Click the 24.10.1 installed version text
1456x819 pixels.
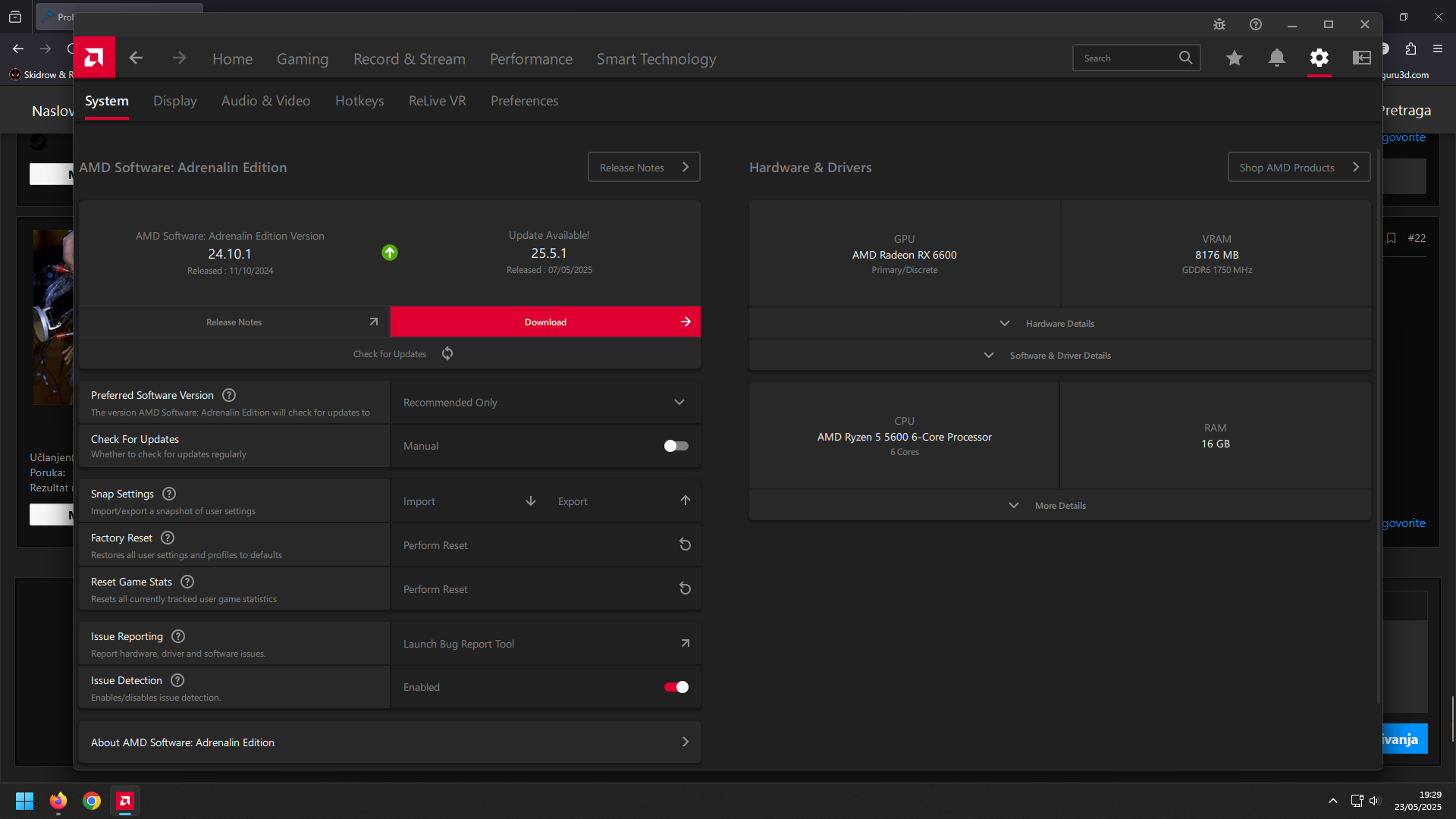coord(230,254)
